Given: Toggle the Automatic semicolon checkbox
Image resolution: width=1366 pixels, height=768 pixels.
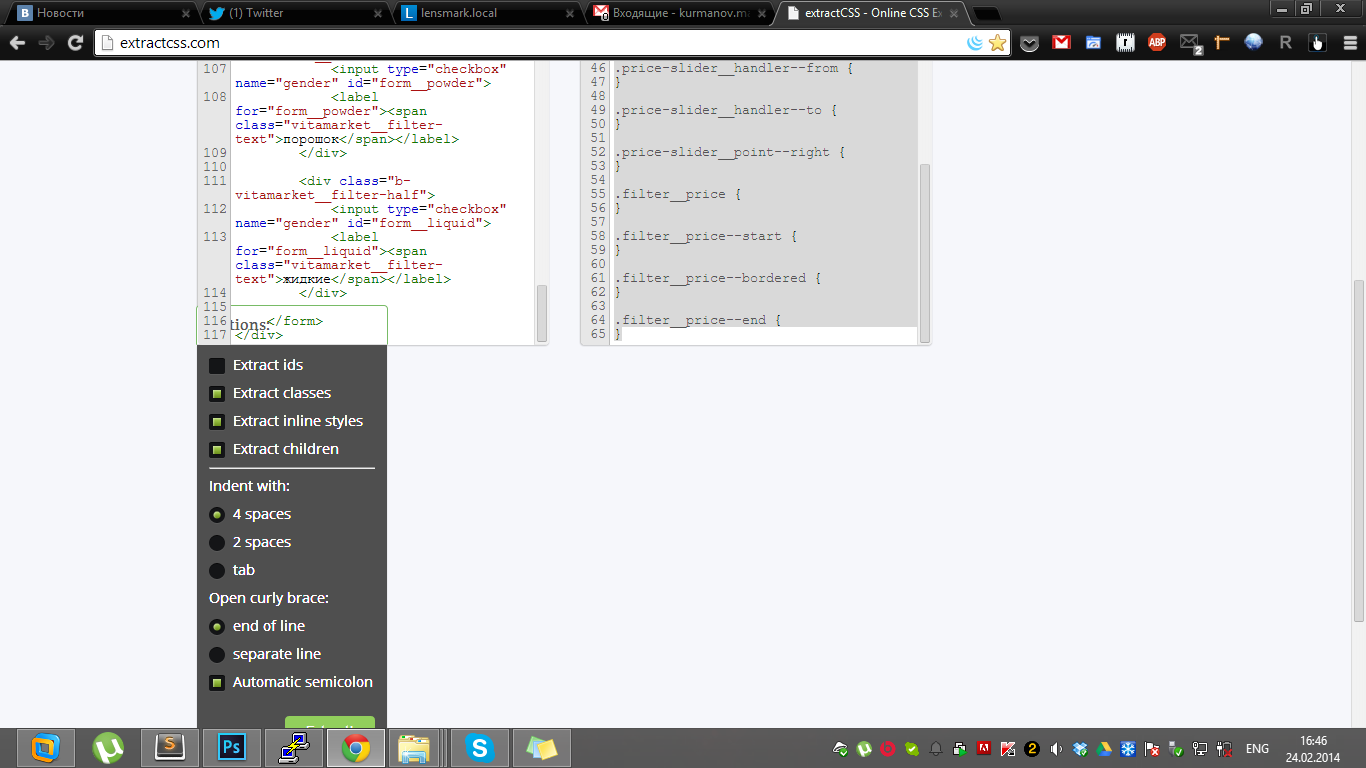Looking at the screenshot, I should pyautogui.click(x=217, y=683).
